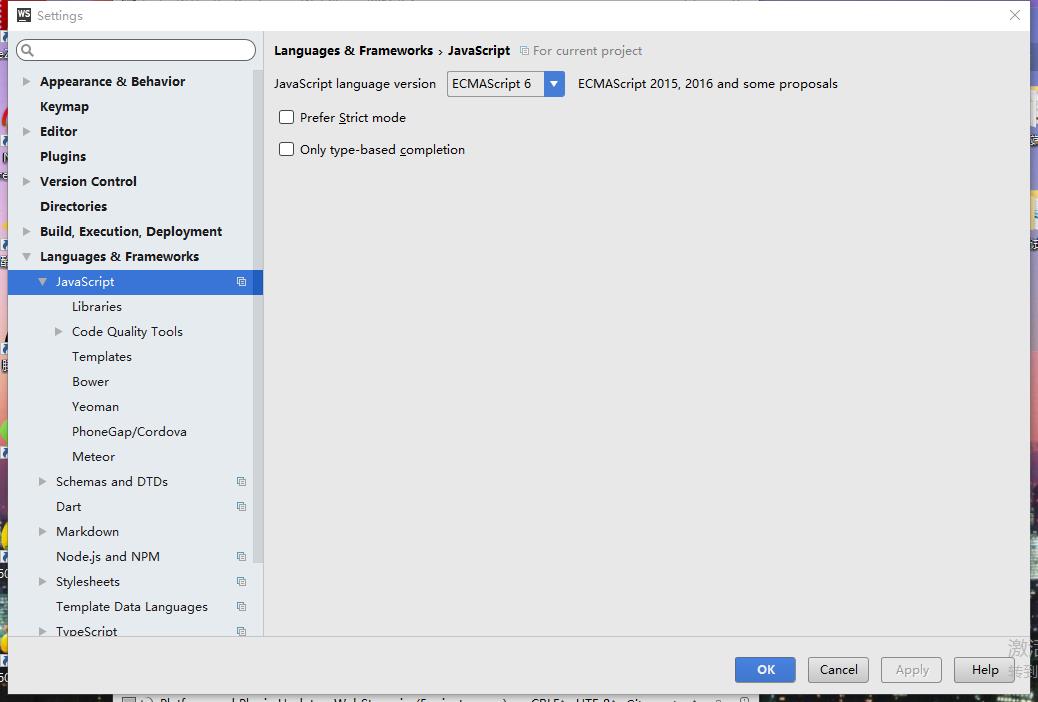Screen dimensions: 1038x702
Task: Select Templates under JavaScript
Action: coord(102,357)
